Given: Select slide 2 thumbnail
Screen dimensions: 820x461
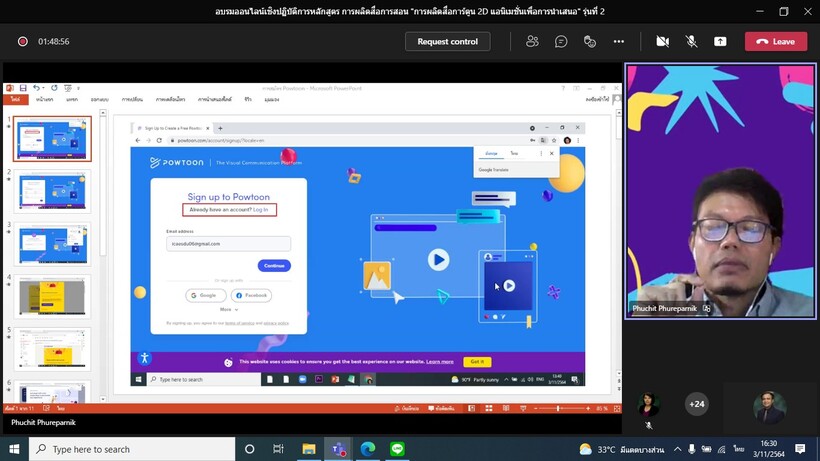Looking at the screenshot, I should coord(52,191).
